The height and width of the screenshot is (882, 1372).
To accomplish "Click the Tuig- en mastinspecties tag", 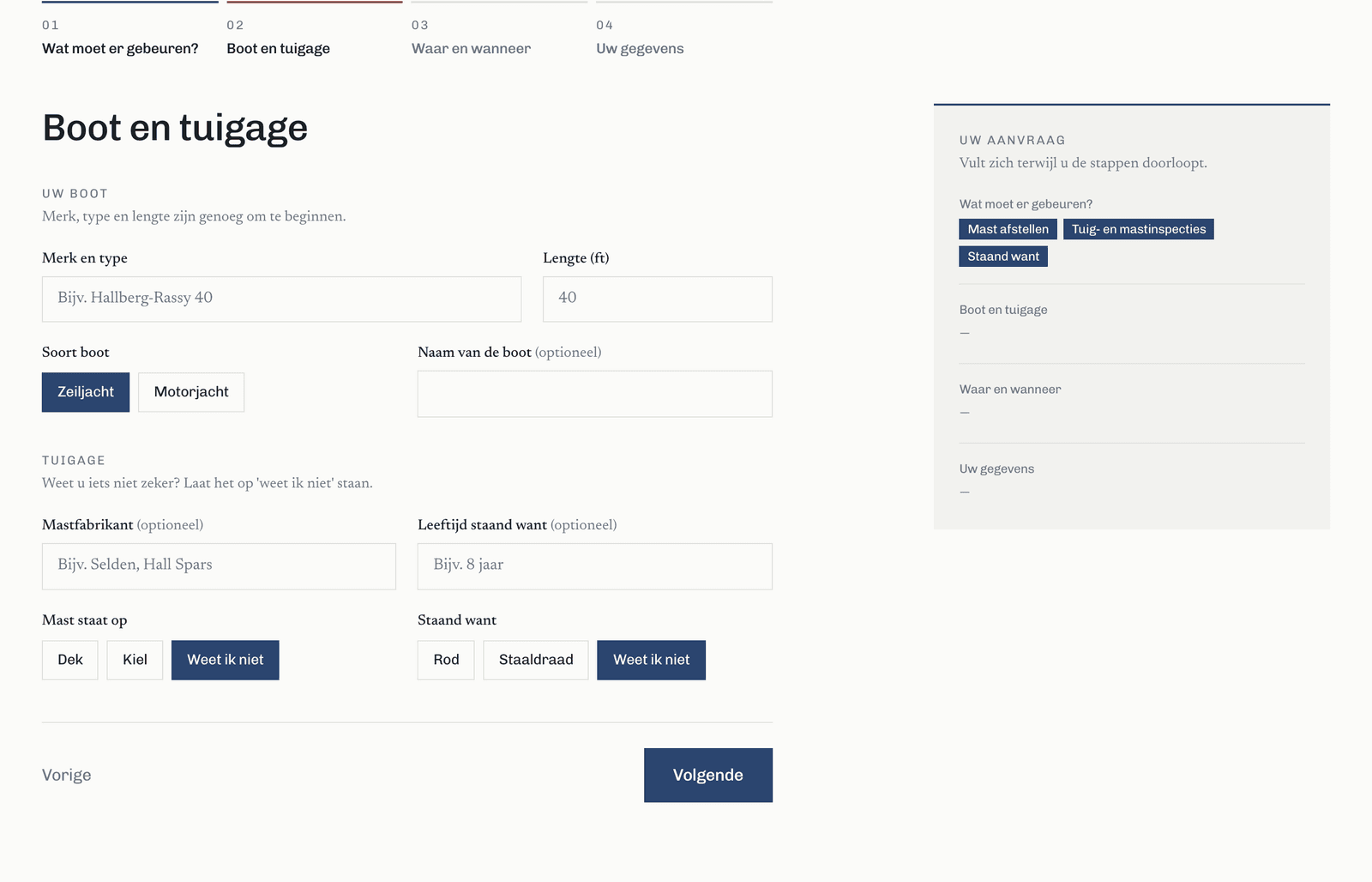I will (1139, 229).
